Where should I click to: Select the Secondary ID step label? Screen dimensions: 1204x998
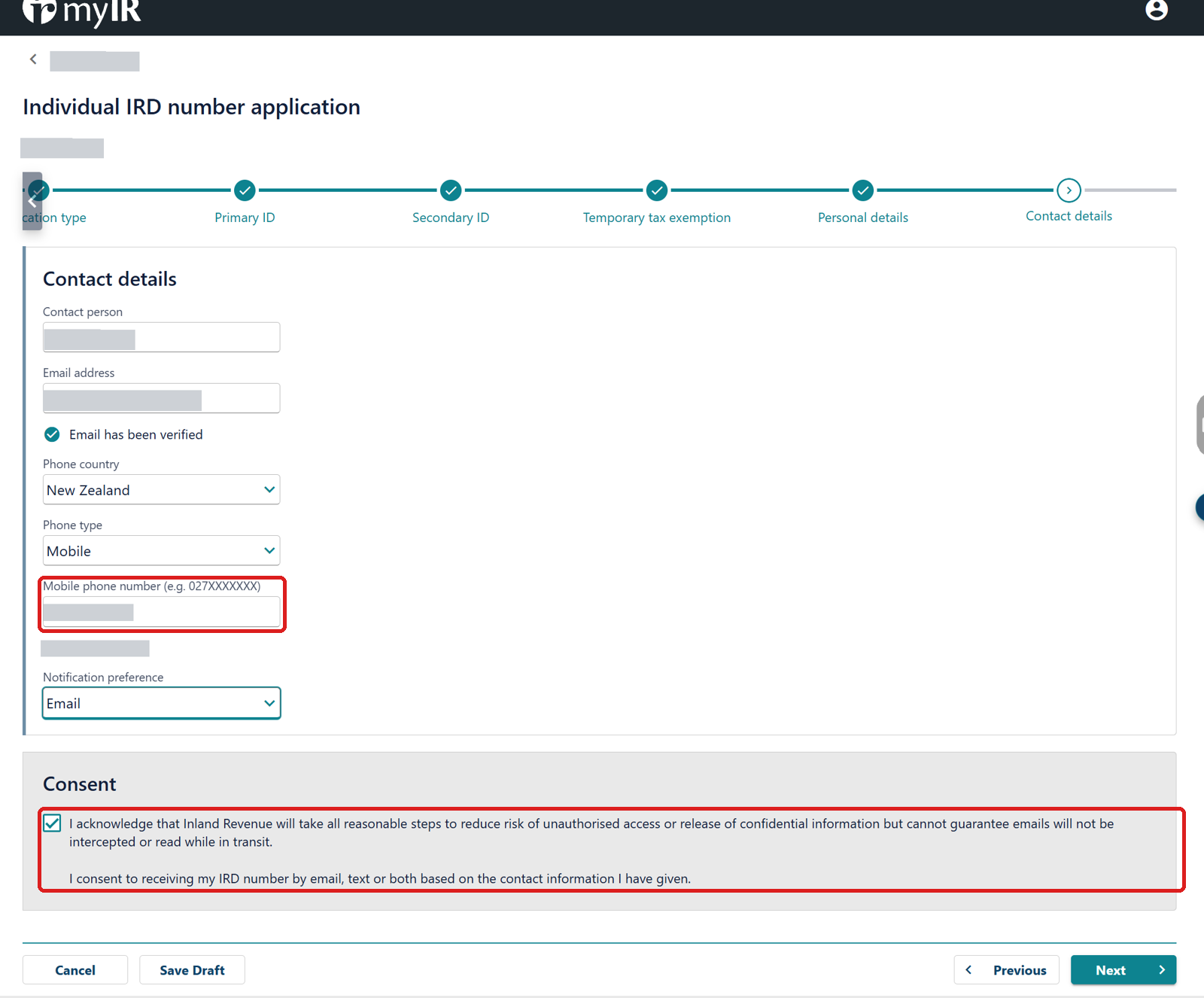(451, 218)
